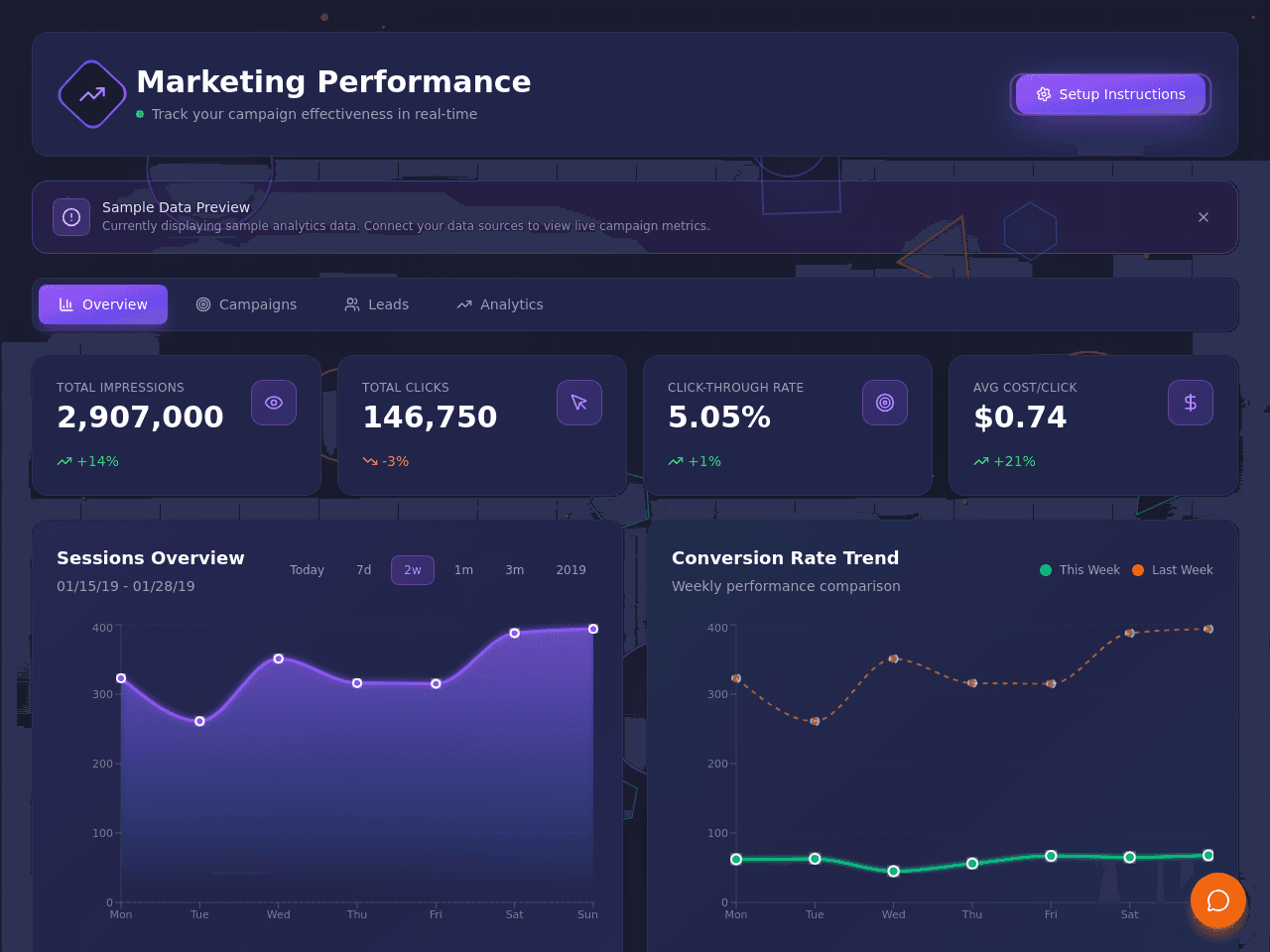Click the Wed This Week point on Conversion chart
Screen dimensions: 1270x952
pos(893,871)
